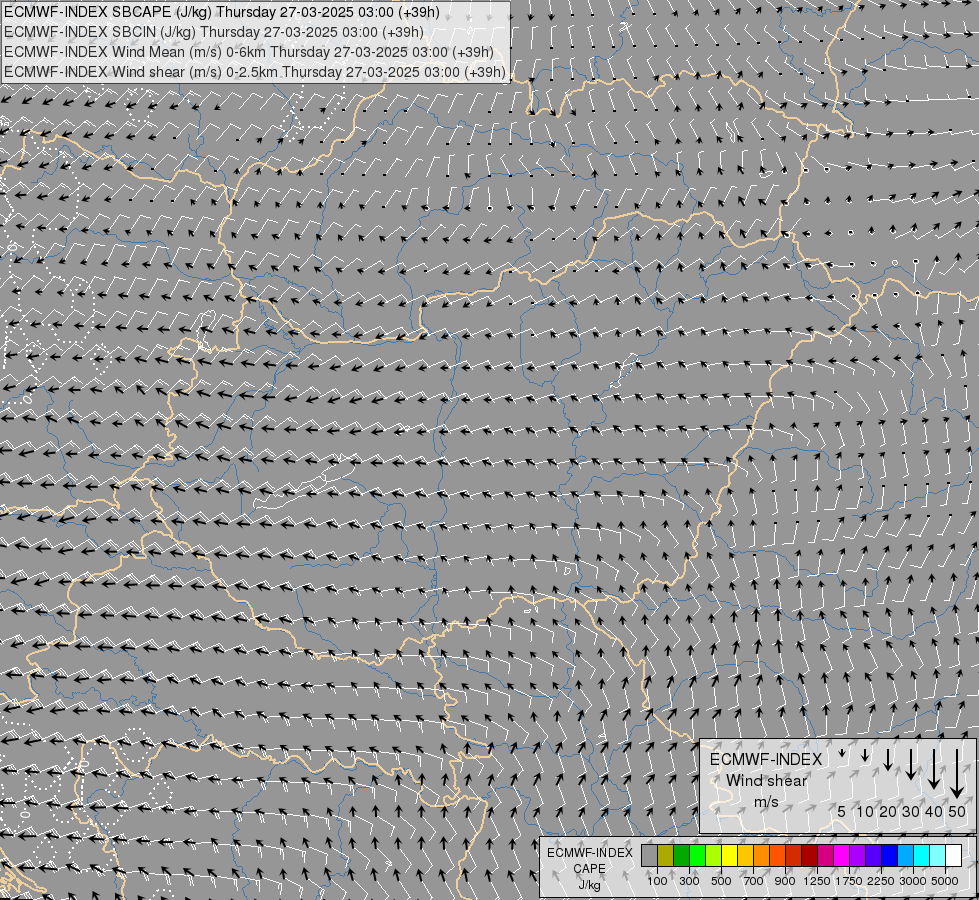
Task: Select the white CAPE legend swatch
Action: tap(954, 855)
